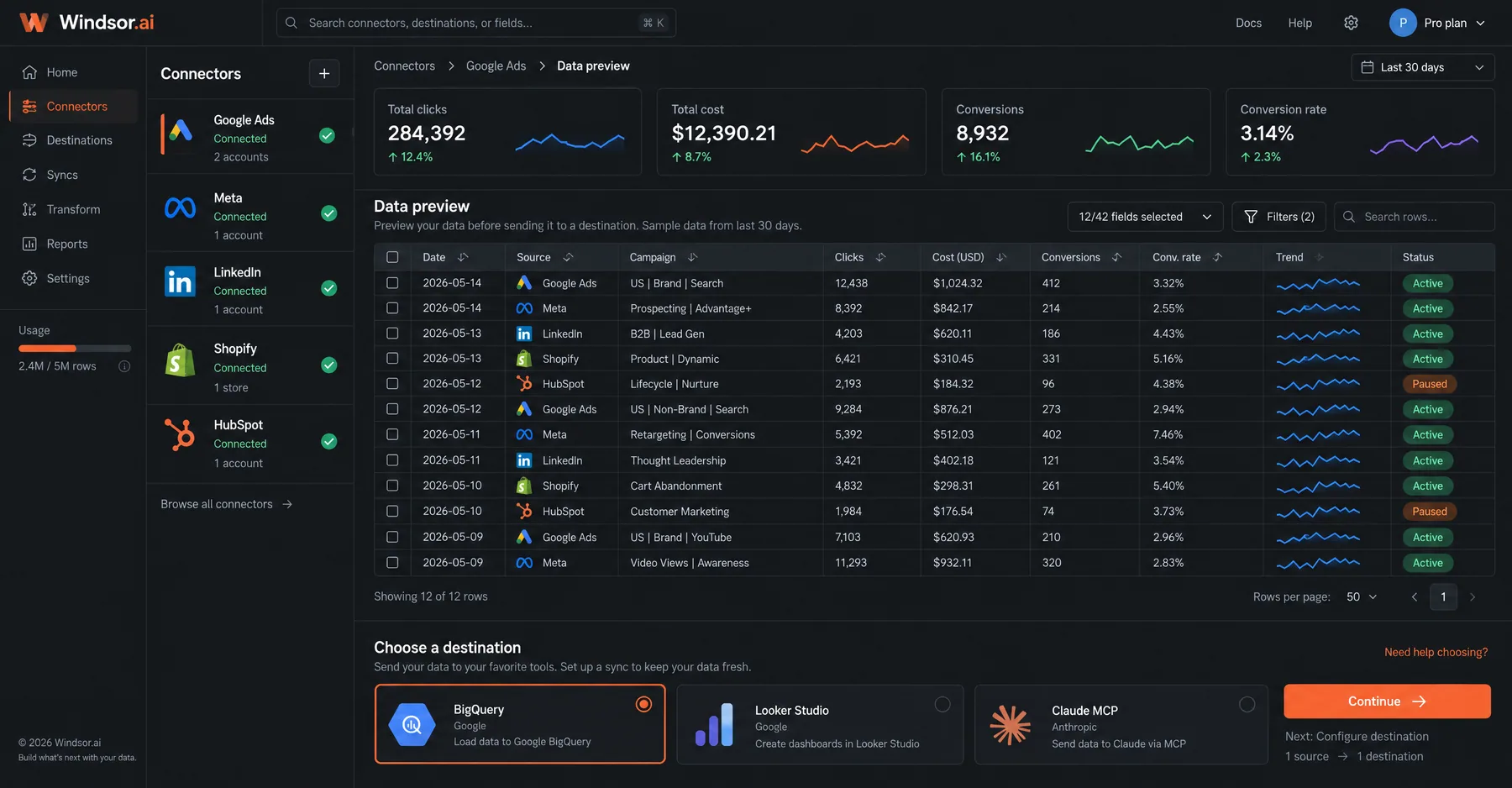Open the Last 30 days date dropdown

(1422, 67)
